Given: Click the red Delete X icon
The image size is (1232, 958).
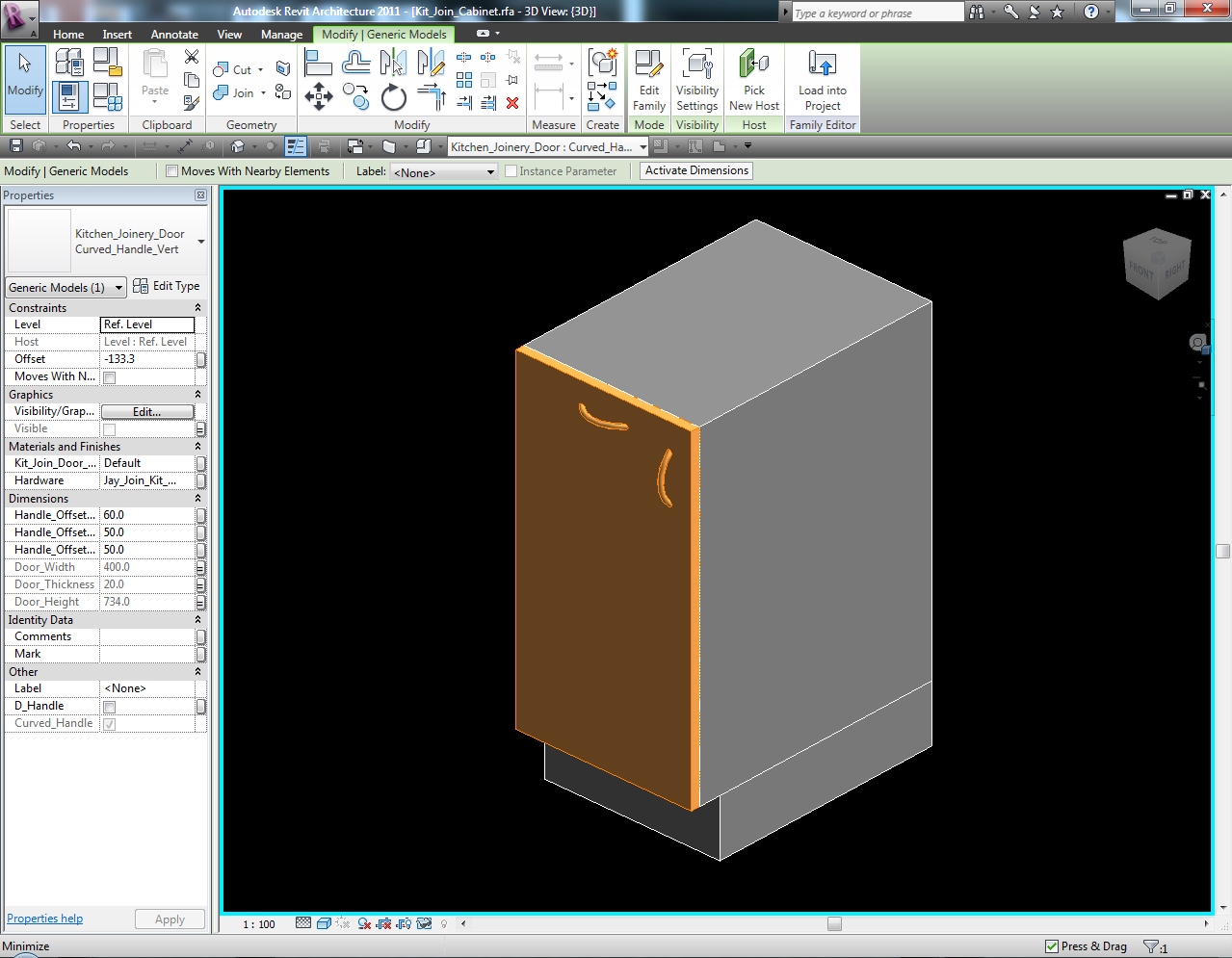Looking at the screenshot, I should point(512,103).
